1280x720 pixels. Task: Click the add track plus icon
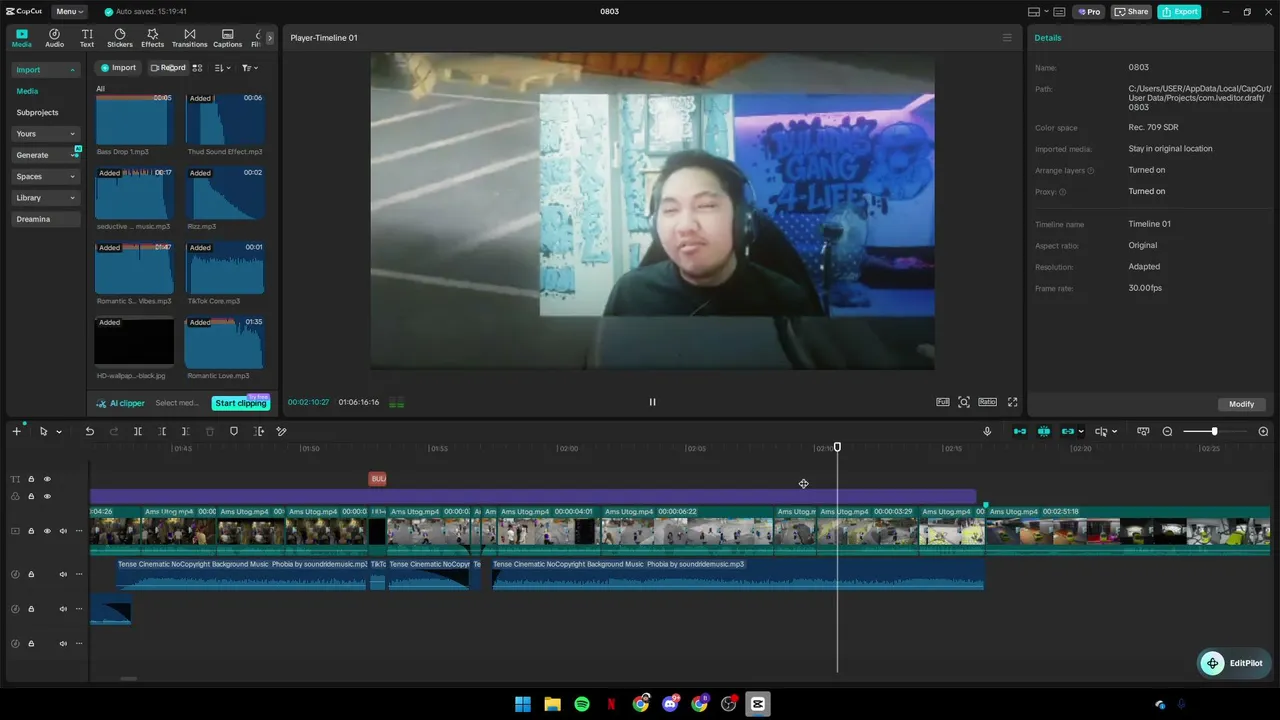click(x=16, y=431)
